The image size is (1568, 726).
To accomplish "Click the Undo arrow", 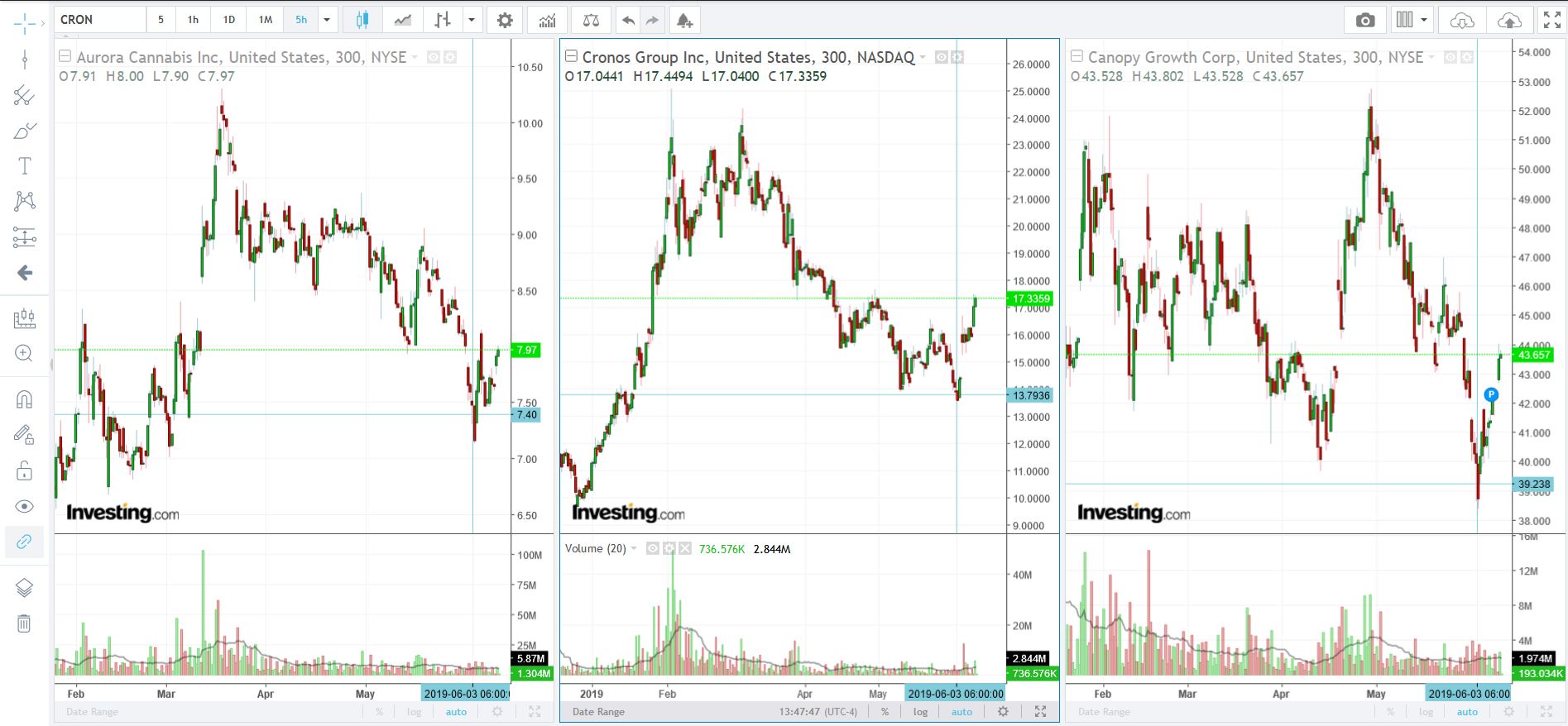I will pyautogui.click(x=629, y=20).
